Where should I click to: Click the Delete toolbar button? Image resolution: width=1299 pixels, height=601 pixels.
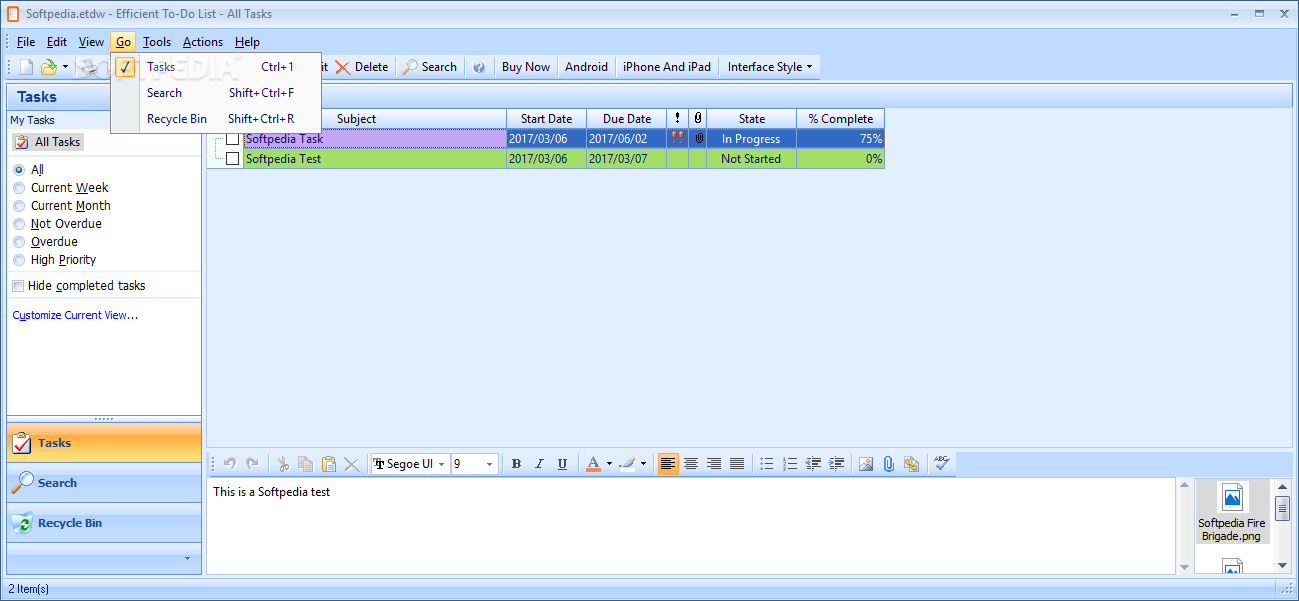pos(362,67)
